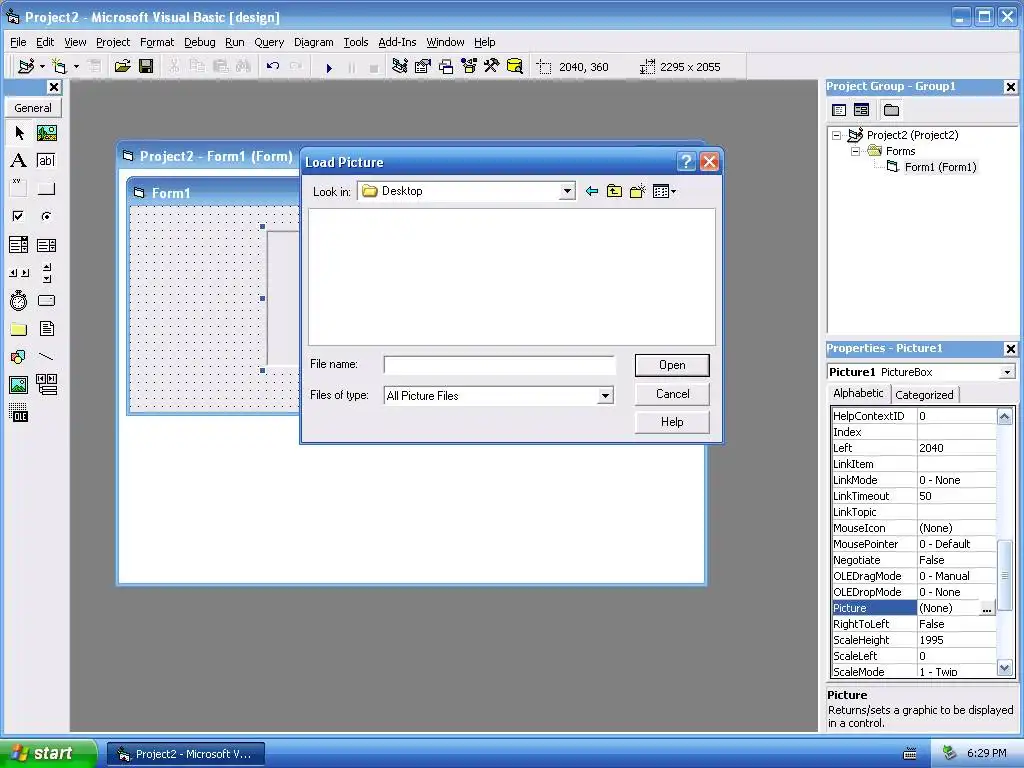Select the Label tool (A icon)
Image resolution: width=1024 pixels, height=768 pixels.
click(x=19, y=161)
